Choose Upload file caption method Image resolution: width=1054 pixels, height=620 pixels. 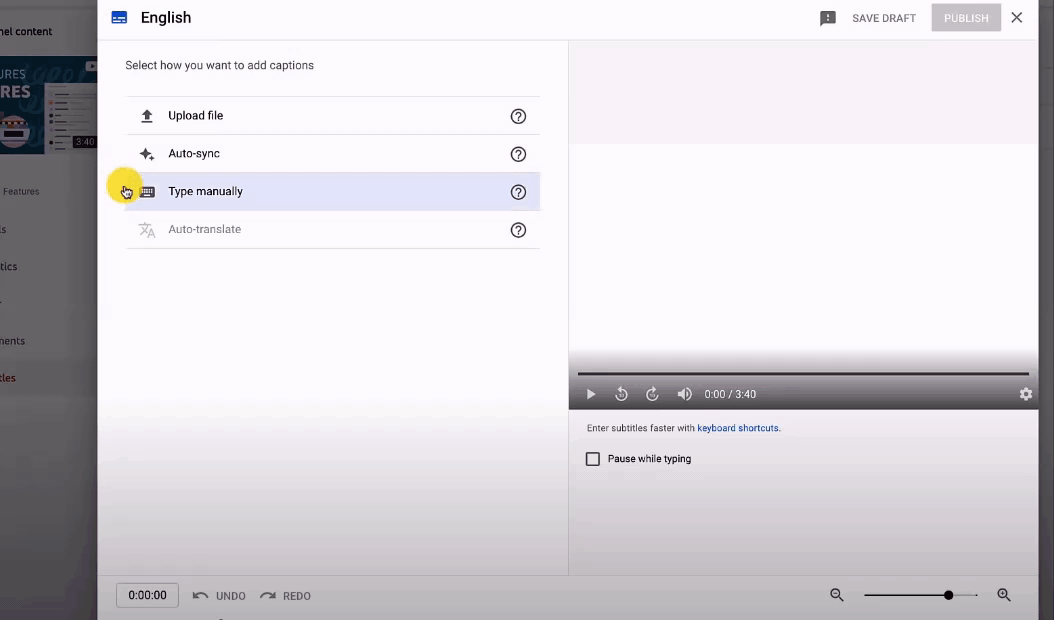click(332, 116)
